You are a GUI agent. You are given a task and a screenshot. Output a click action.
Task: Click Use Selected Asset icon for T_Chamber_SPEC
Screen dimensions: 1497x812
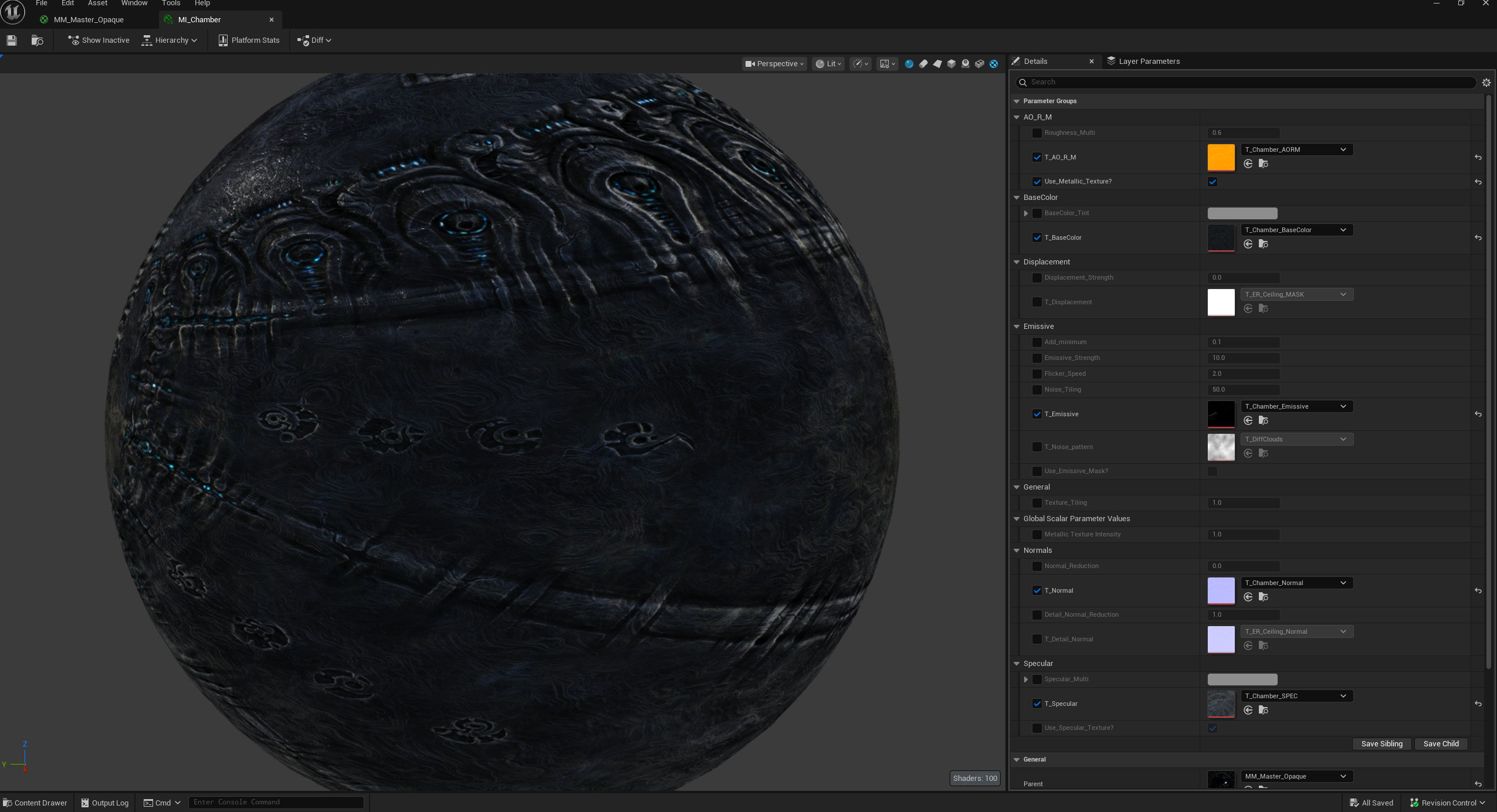click(1248, 710)
